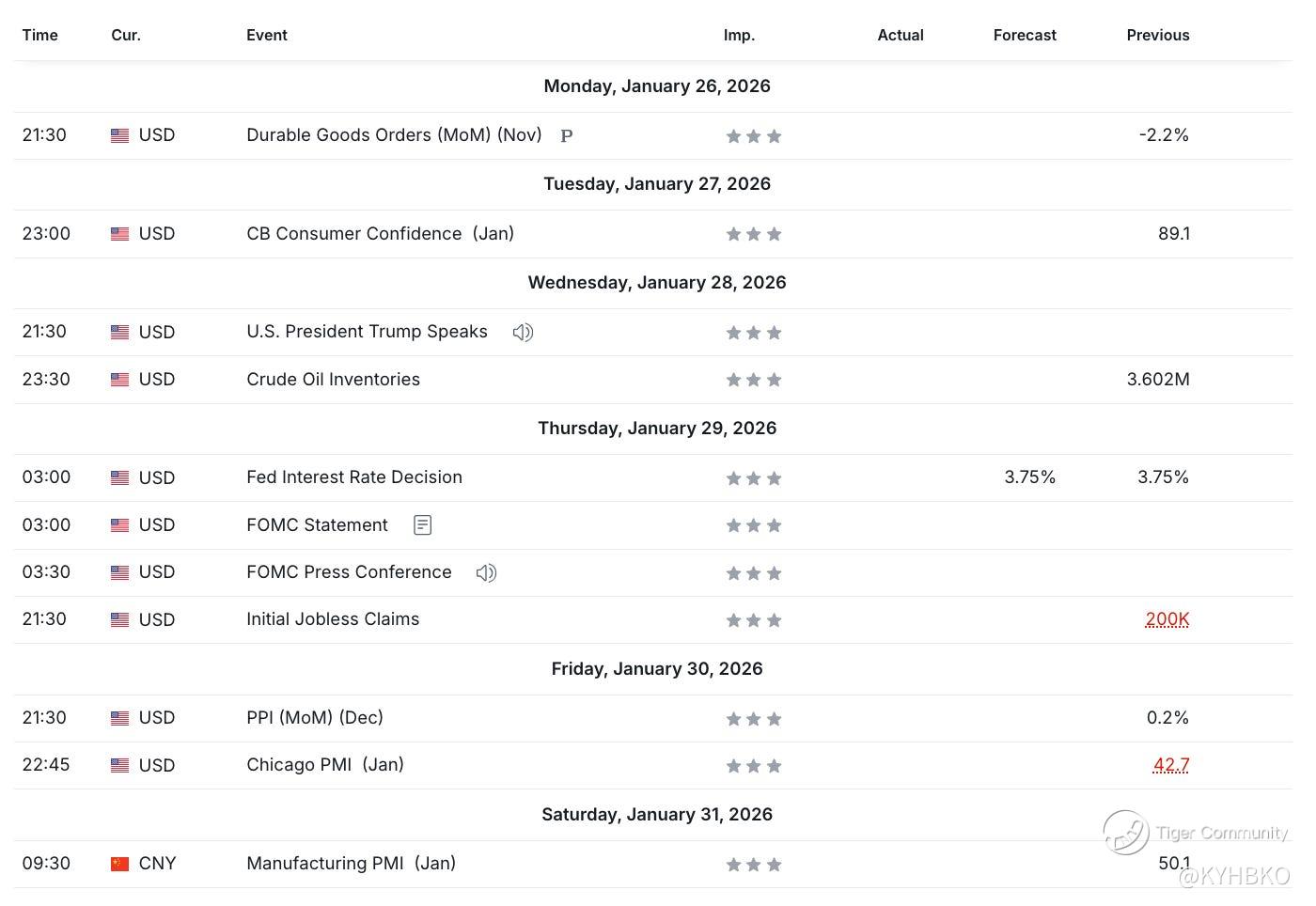
Task: Click importance stars for Fed Interest Rate Decision
Action: pyautogui.click(x=753, y=478)
